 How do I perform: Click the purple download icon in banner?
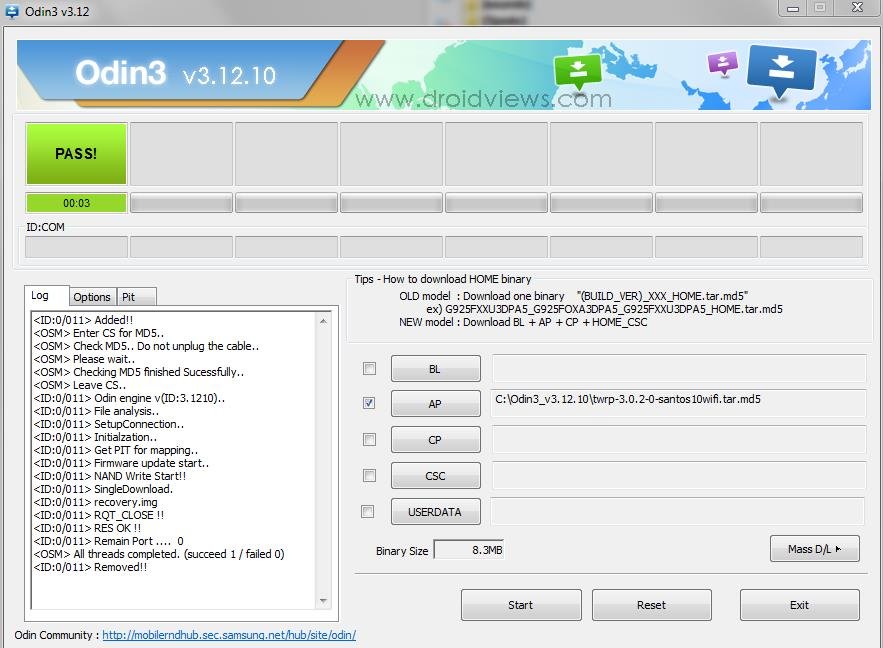coord(723,64)
